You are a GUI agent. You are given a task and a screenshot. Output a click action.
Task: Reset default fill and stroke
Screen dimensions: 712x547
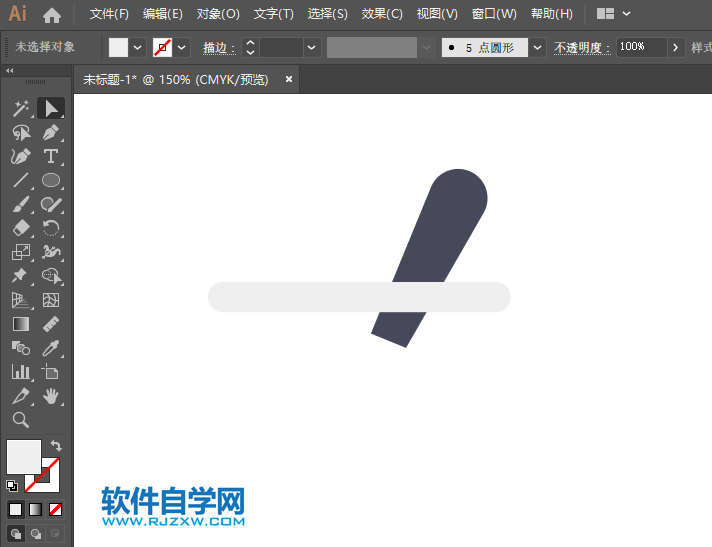[x=11, y=486]
